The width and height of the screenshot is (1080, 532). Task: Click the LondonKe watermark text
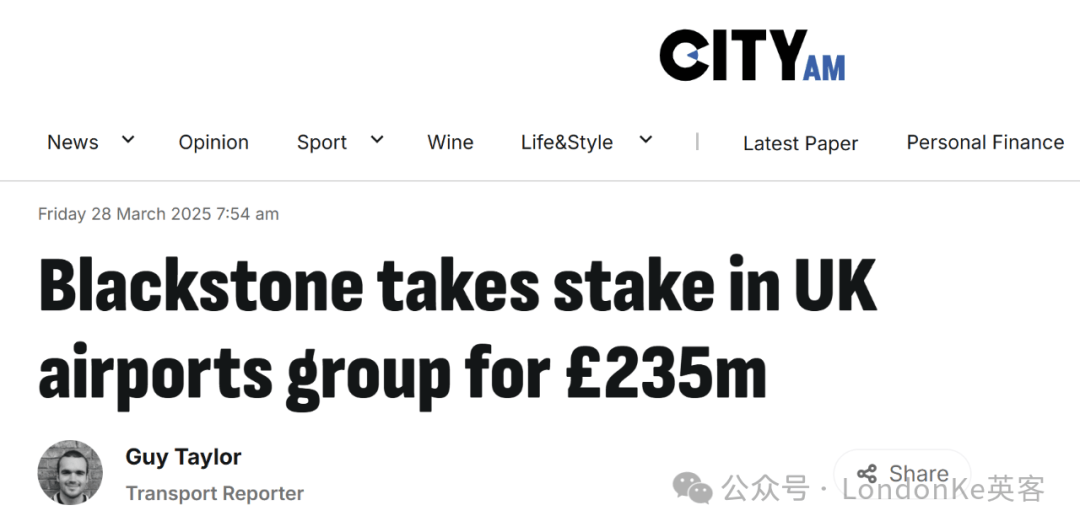(x=943, y=489)
